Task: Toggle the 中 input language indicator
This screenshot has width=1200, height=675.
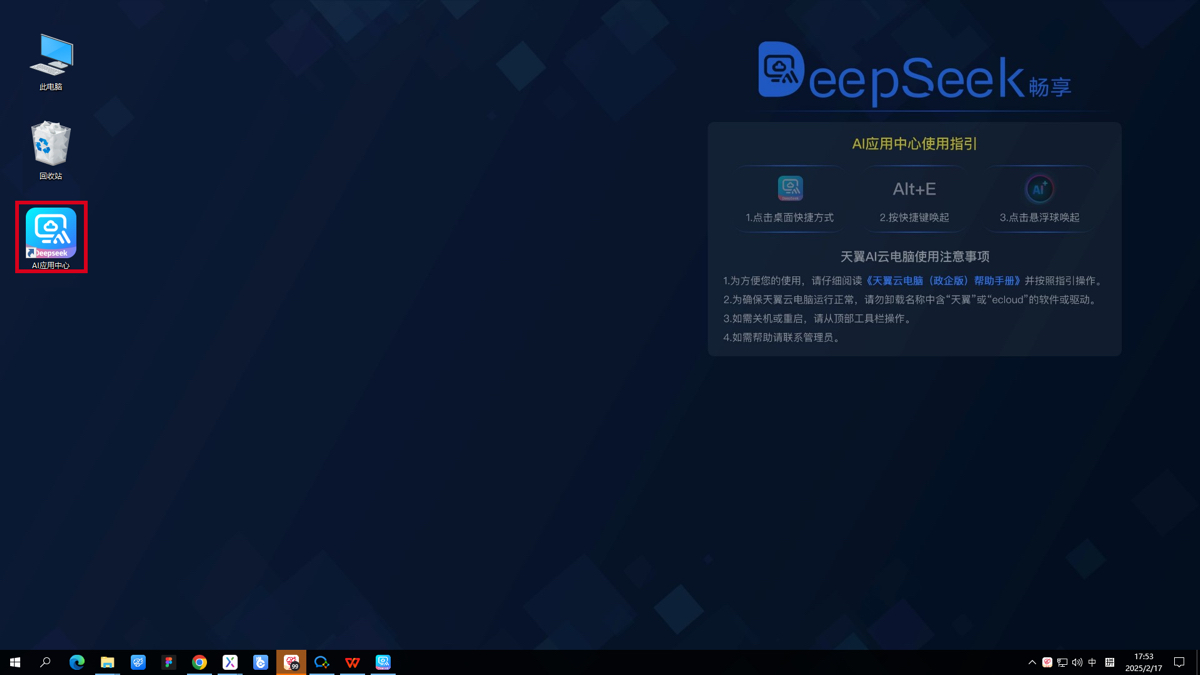Action: click(x=1092, y=662)
